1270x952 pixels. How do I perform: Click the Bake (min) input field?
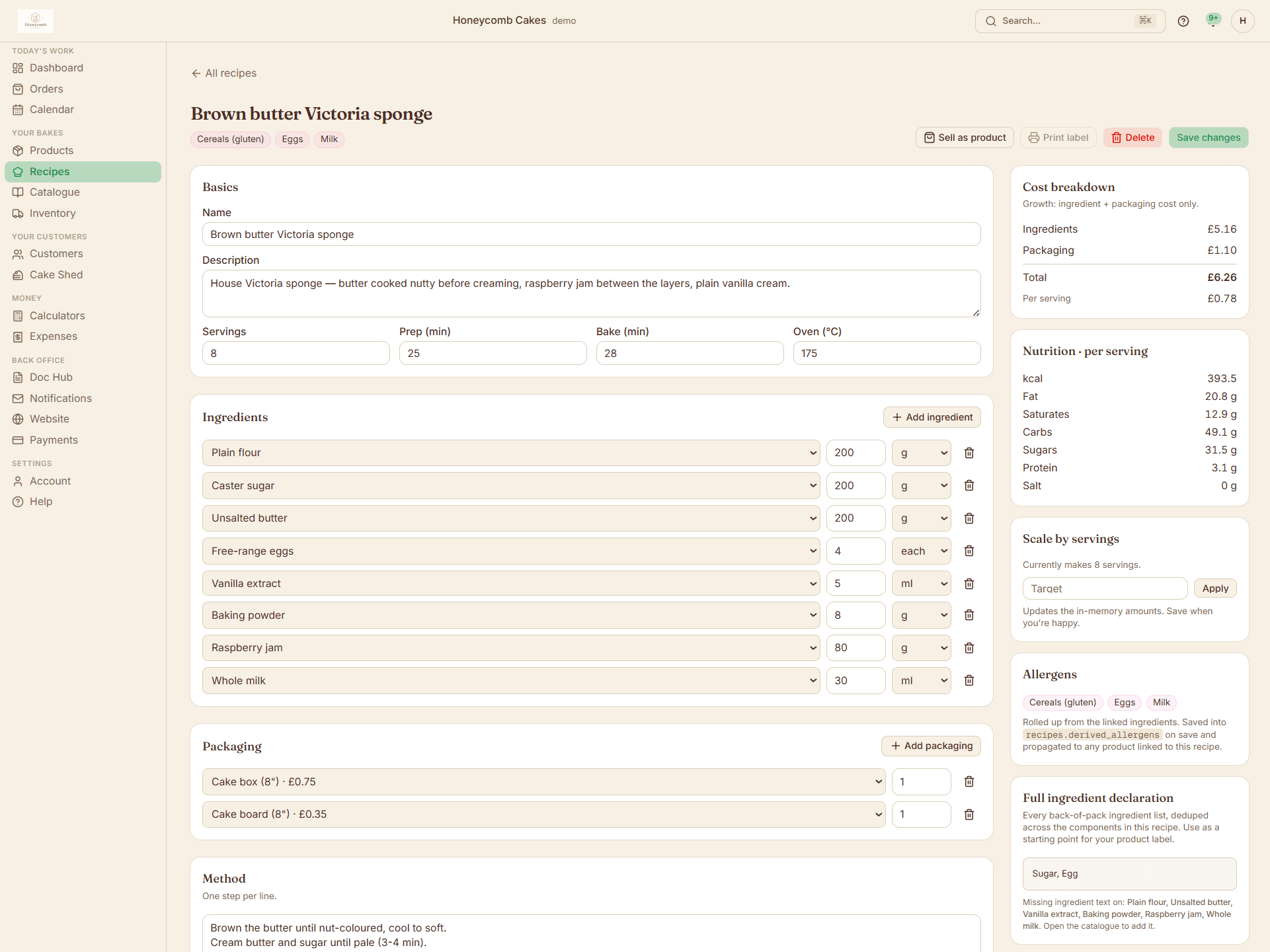[x=690, y=353]
